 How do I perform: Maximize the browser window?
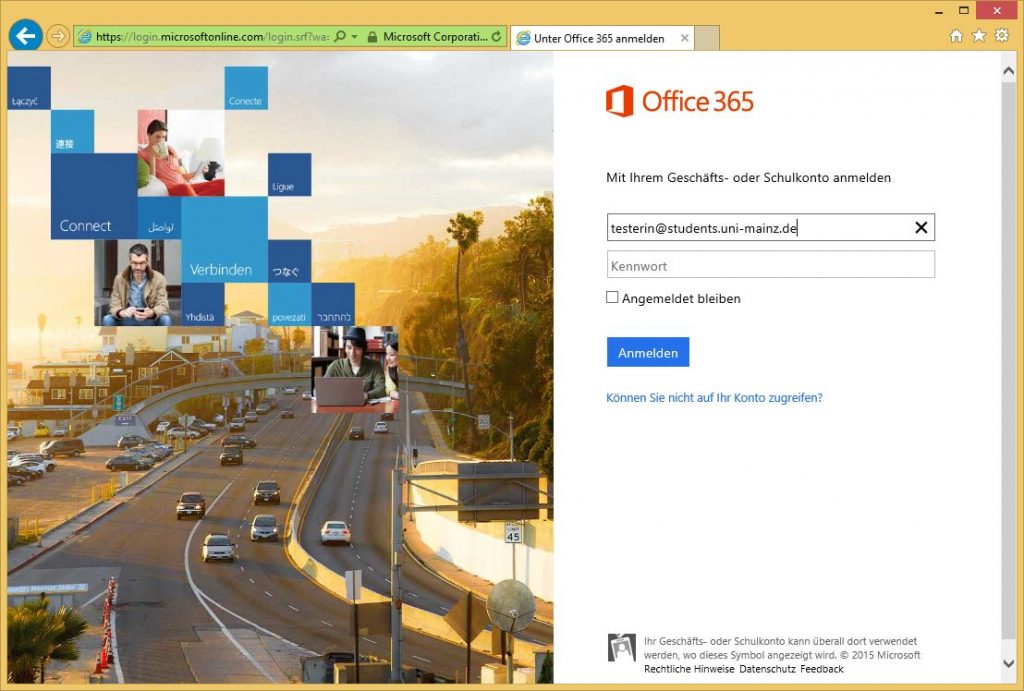coord(963,10)
